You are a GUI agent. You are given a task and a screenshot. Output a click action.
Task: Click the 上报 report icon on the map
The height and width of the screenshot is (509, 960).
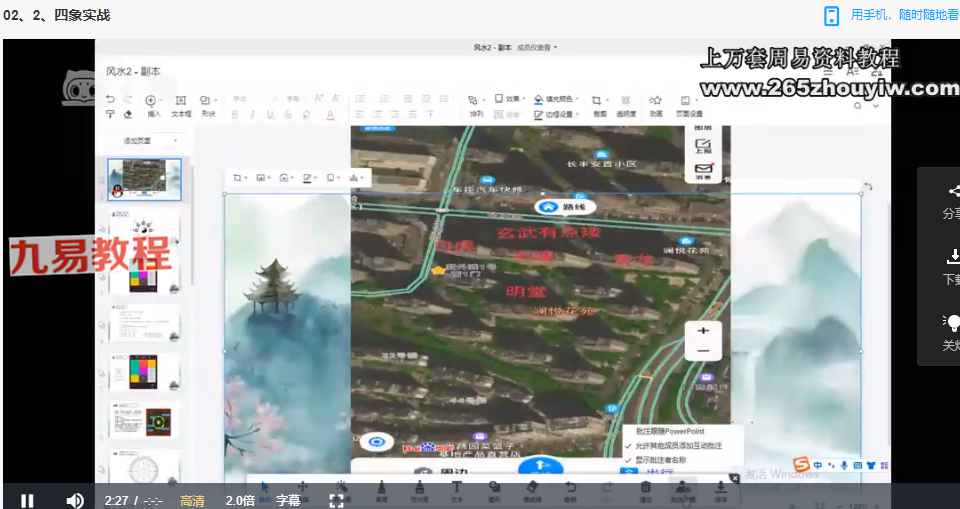pyautogui.click(x=703, y=146)
